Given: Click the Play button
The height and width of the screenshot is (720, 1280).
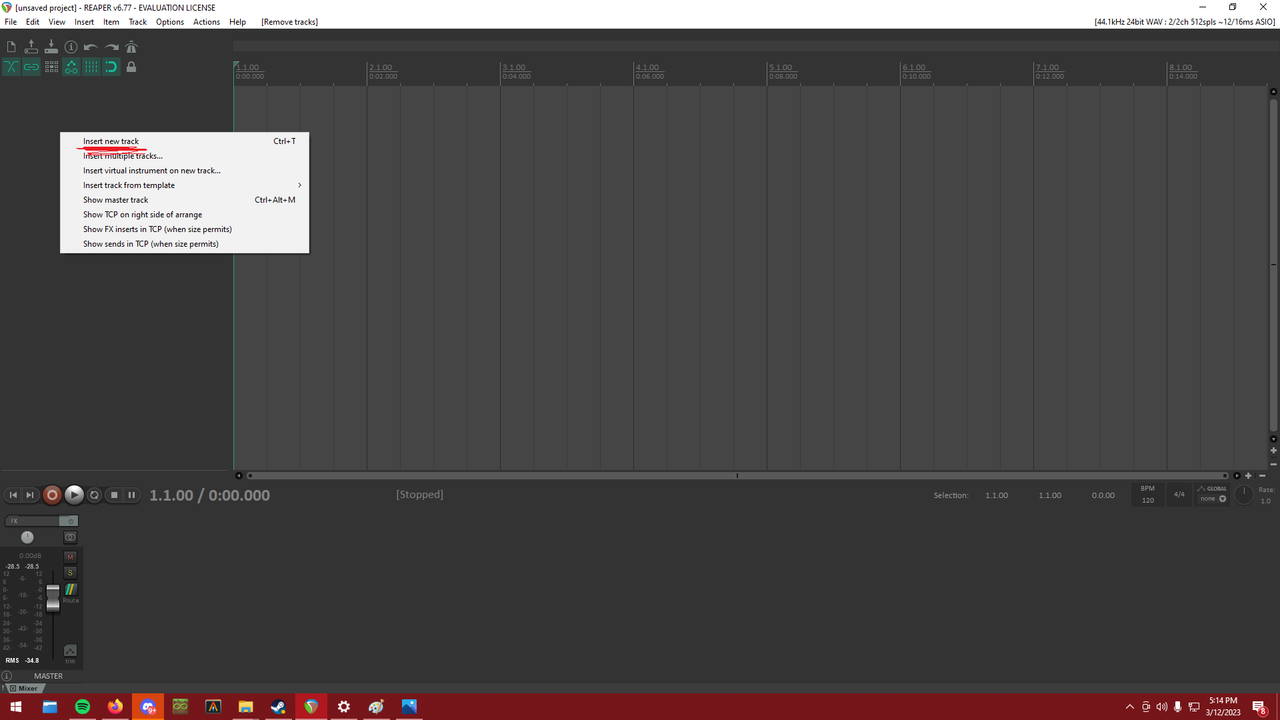Looking at the screenshot, I should pyautogui.click(x=74, y=495).
